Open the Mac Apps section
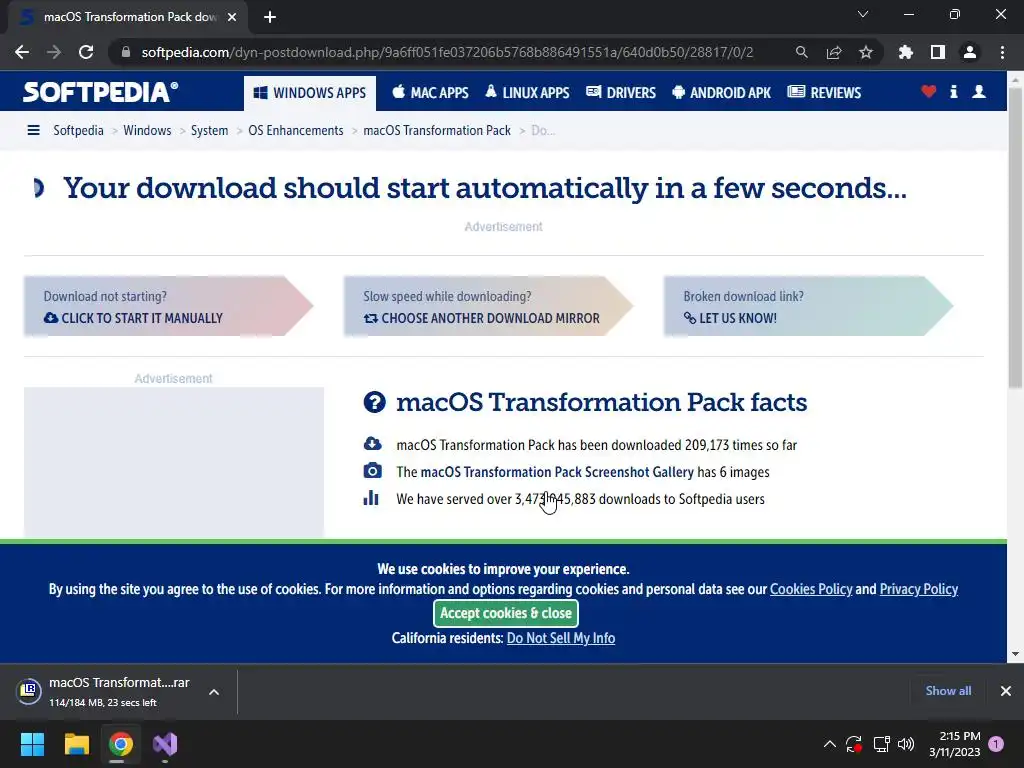The height and width of the screenshot is (768, 1024). [x=430, y=93]
